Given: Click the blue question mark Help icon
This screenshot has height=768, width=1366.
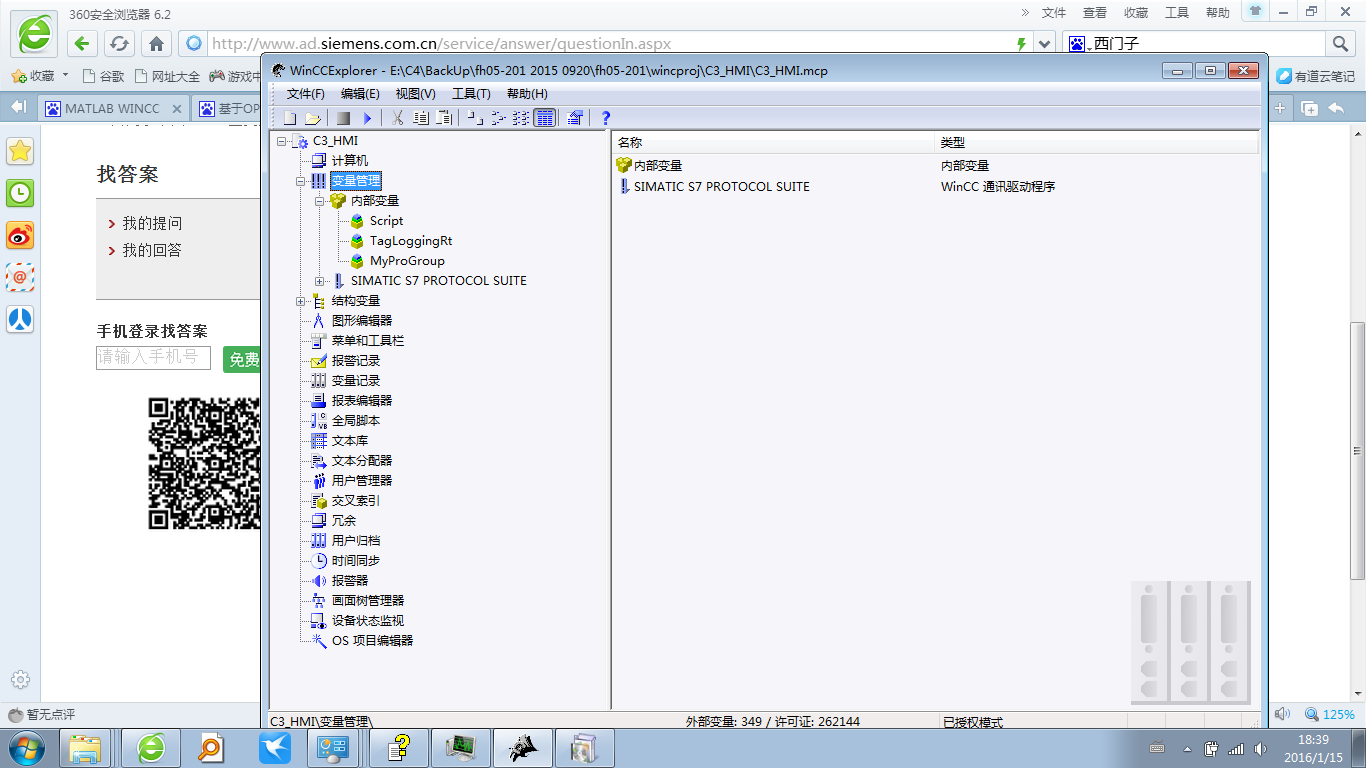Looking at the screenshot, I should 605,118.
